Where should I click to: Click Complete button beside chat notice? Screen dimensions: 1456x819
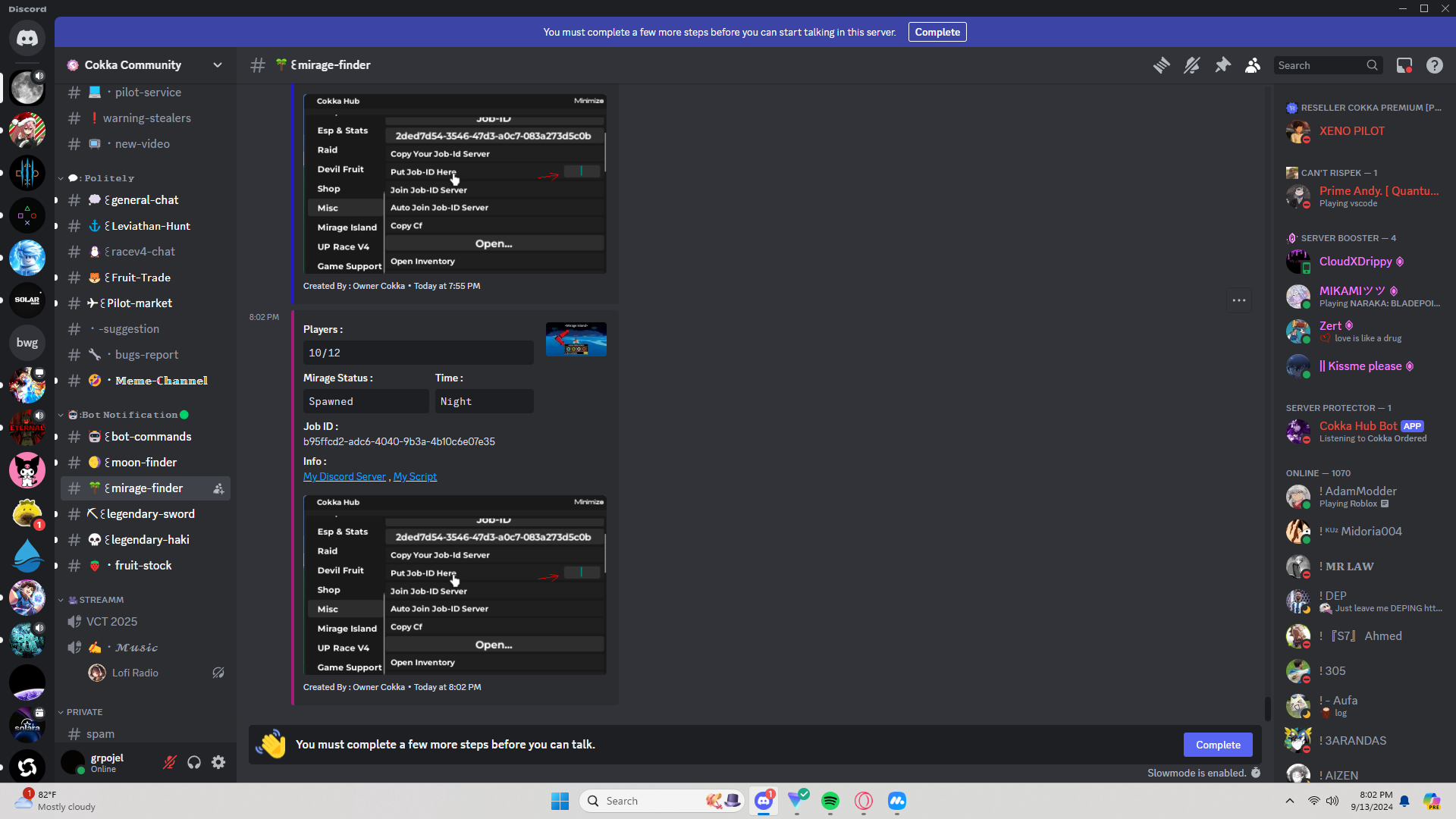coord(1218,745)
